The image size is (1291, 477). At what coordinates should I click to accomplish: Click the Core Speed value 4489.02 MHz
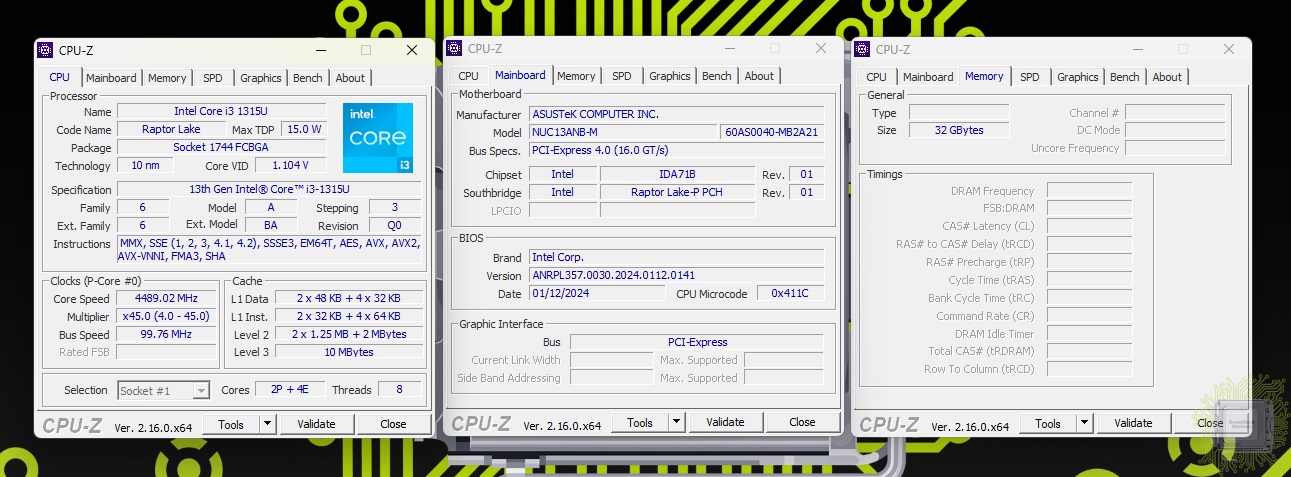click(x=166, y=299)
